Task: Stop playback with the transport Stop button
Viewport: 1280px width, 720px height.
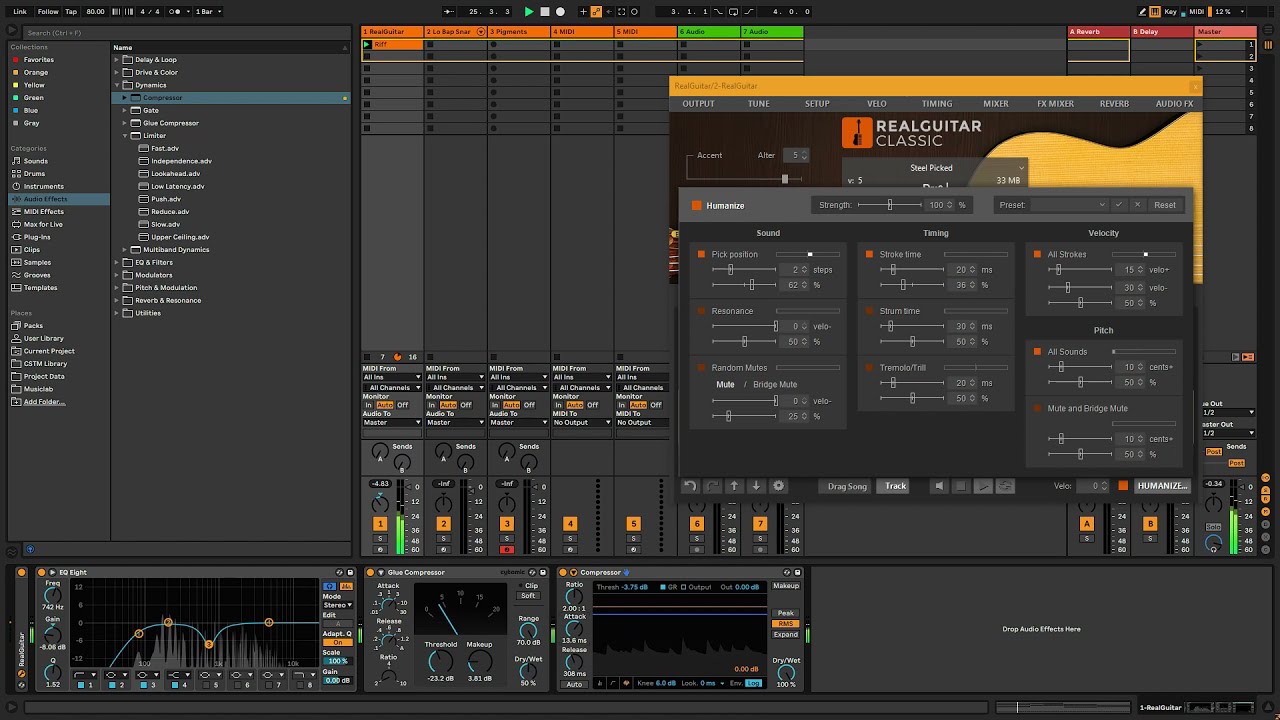Action: (545, 12)
